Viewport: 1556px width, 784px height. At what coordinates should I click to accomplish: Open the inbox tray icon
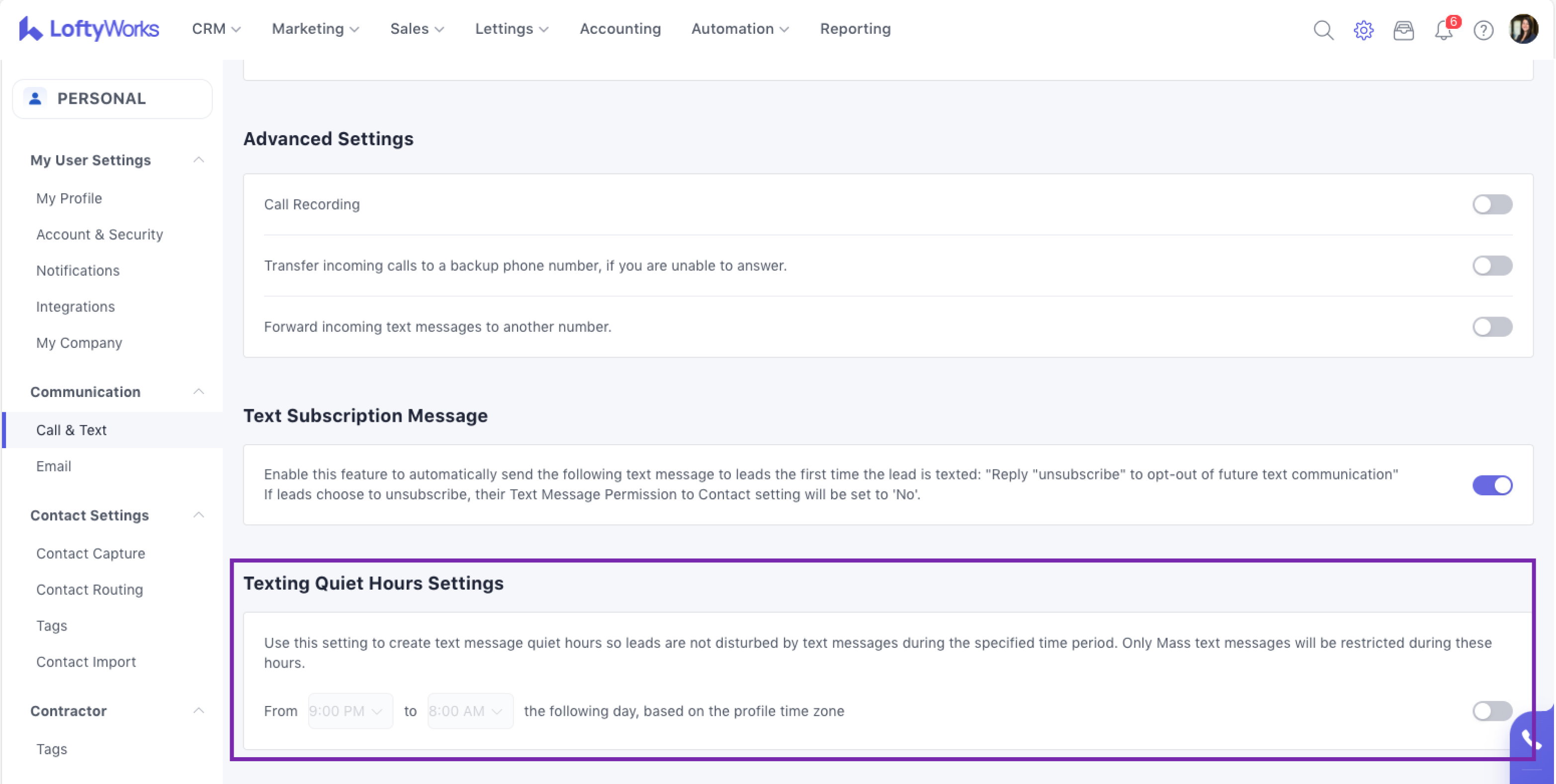pyautogui.click(x=1403, y=30)
